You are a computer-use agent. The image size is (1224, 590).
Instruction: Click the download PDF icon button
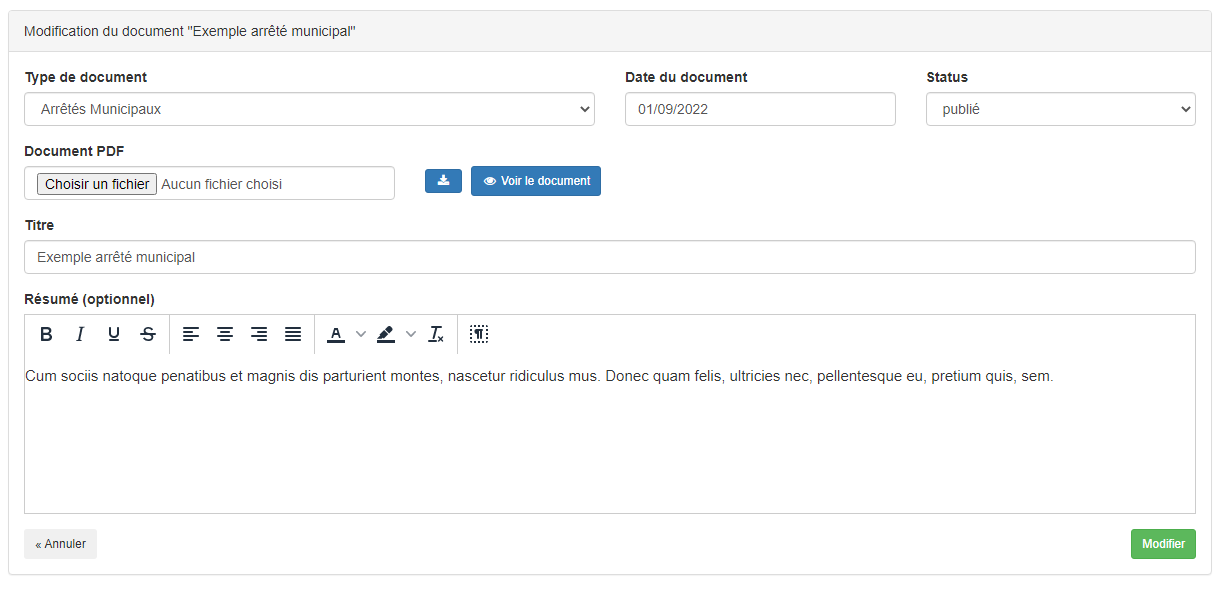pos(443,181)
